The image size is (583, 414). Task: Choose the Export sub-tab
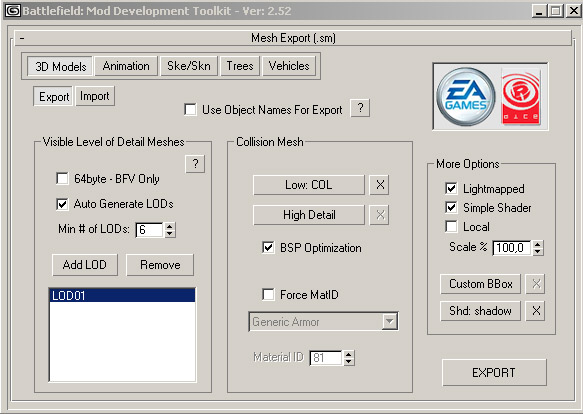53,96
